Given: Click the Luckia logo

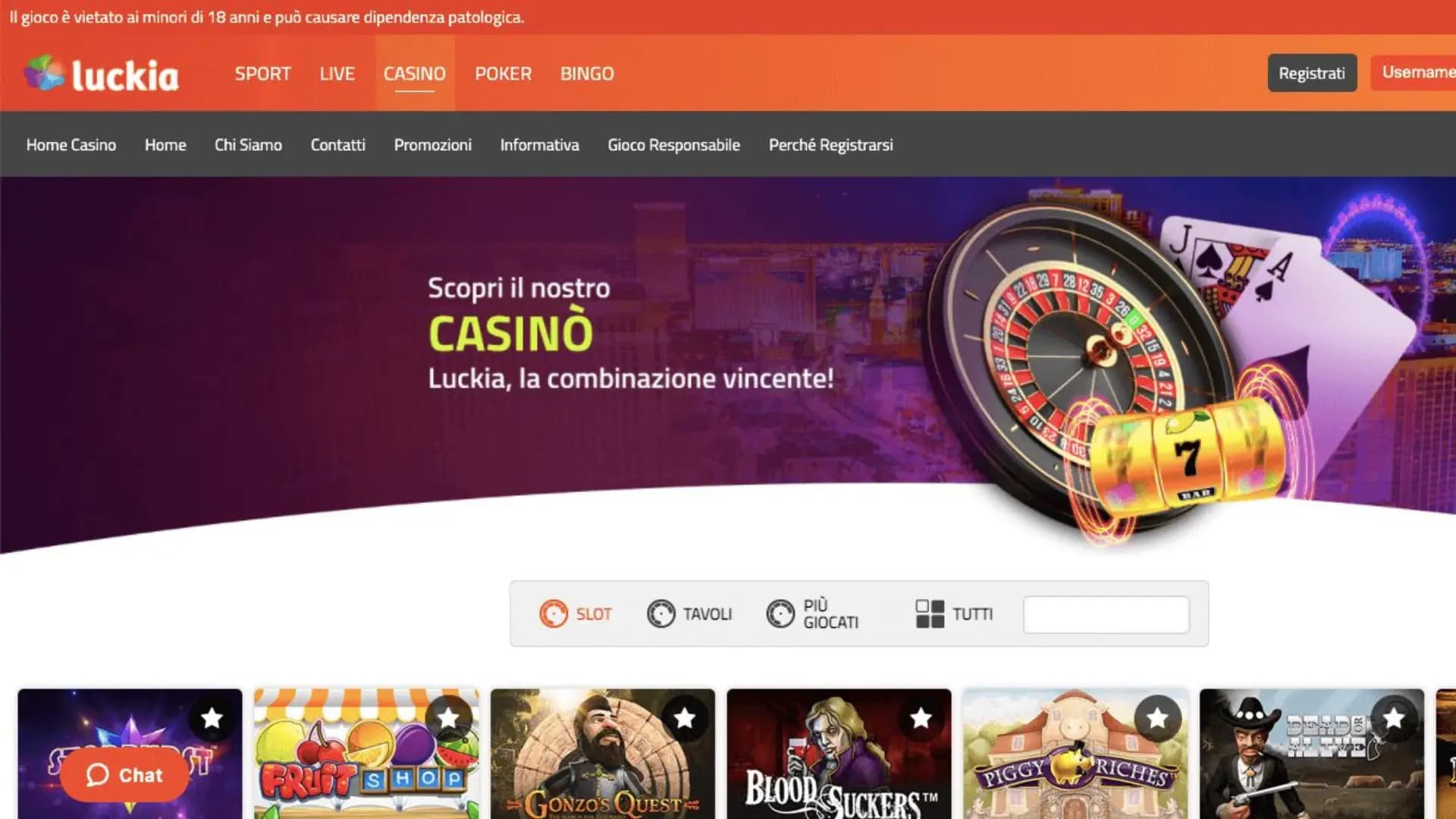Looking at the screenshot, I should pos(102,74).
